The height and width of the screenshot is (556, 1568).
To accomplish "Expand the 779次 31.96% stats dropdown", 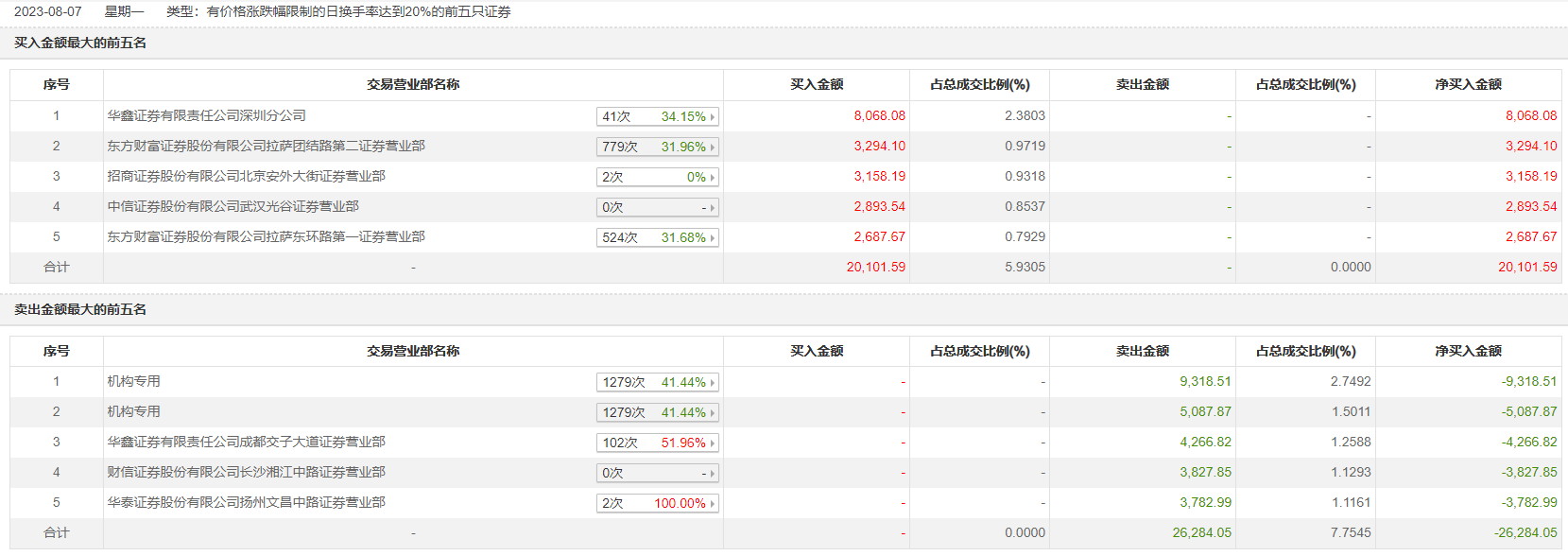I will [x=658, y=147].
